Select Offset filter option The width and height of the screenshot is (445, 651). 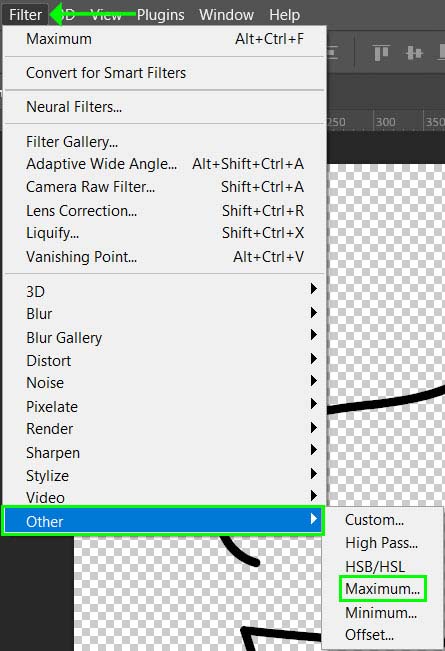pos(369,635)
